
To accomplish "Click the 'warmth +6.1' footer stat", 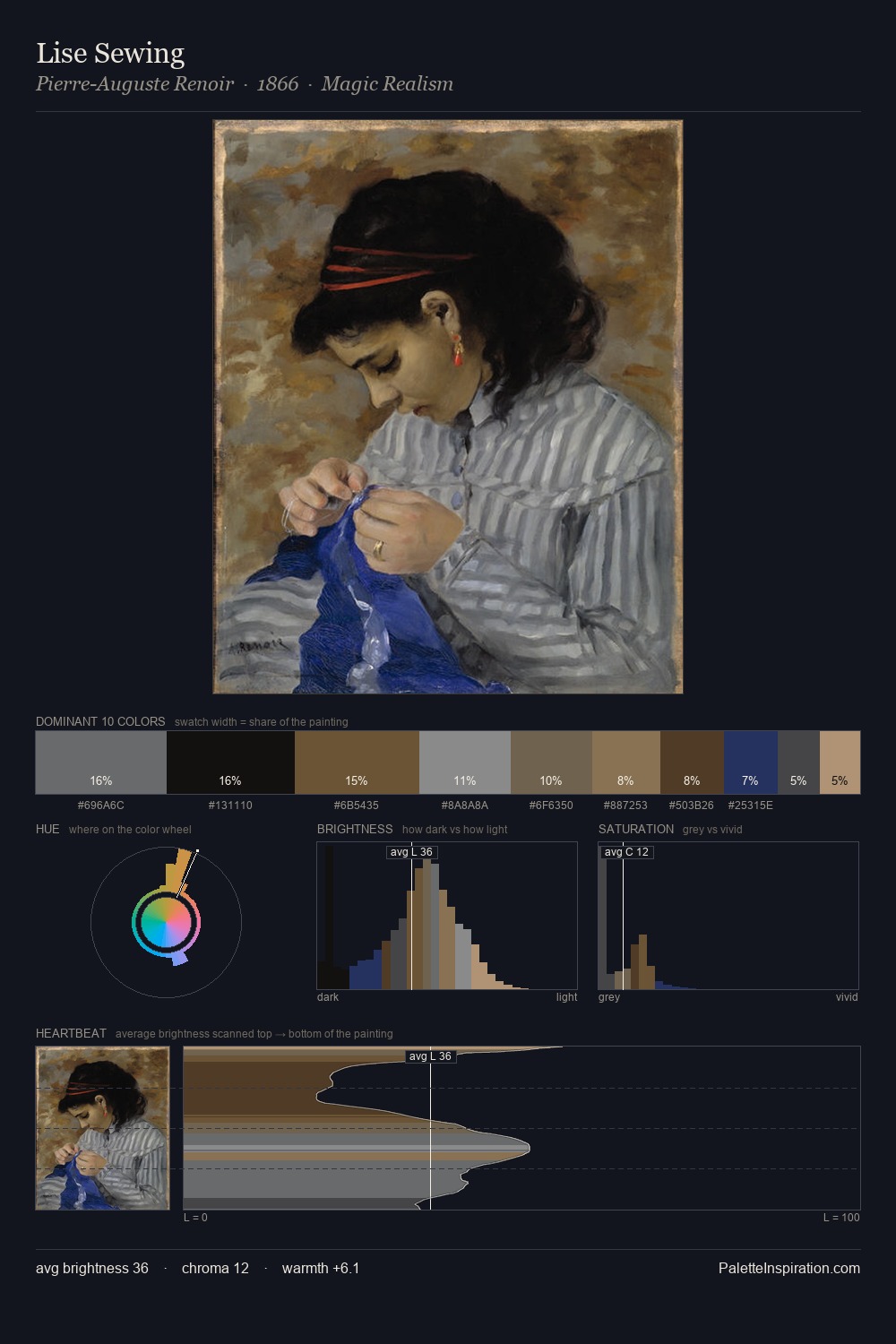I will tap(321, 1268).
